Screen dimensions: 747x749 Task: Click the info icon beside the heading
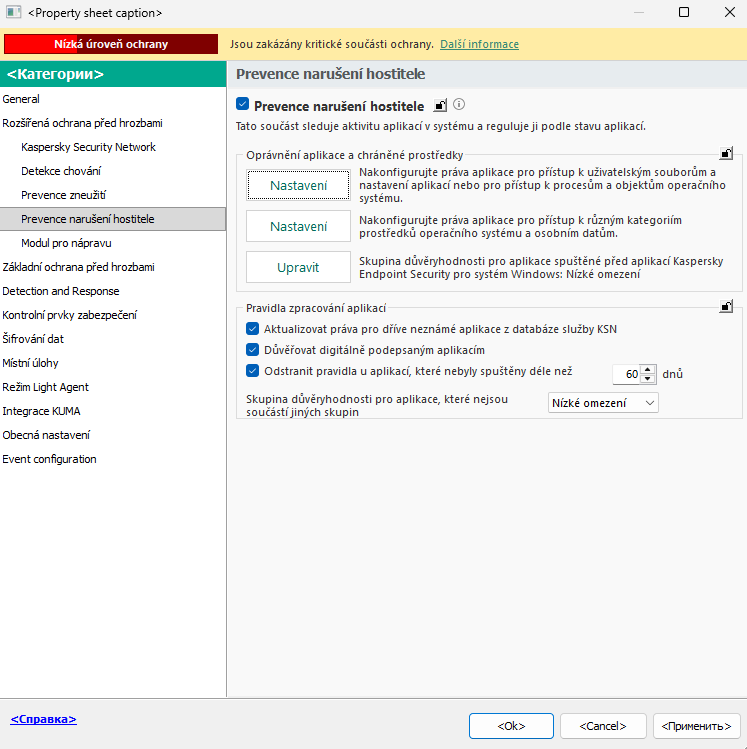460,105
